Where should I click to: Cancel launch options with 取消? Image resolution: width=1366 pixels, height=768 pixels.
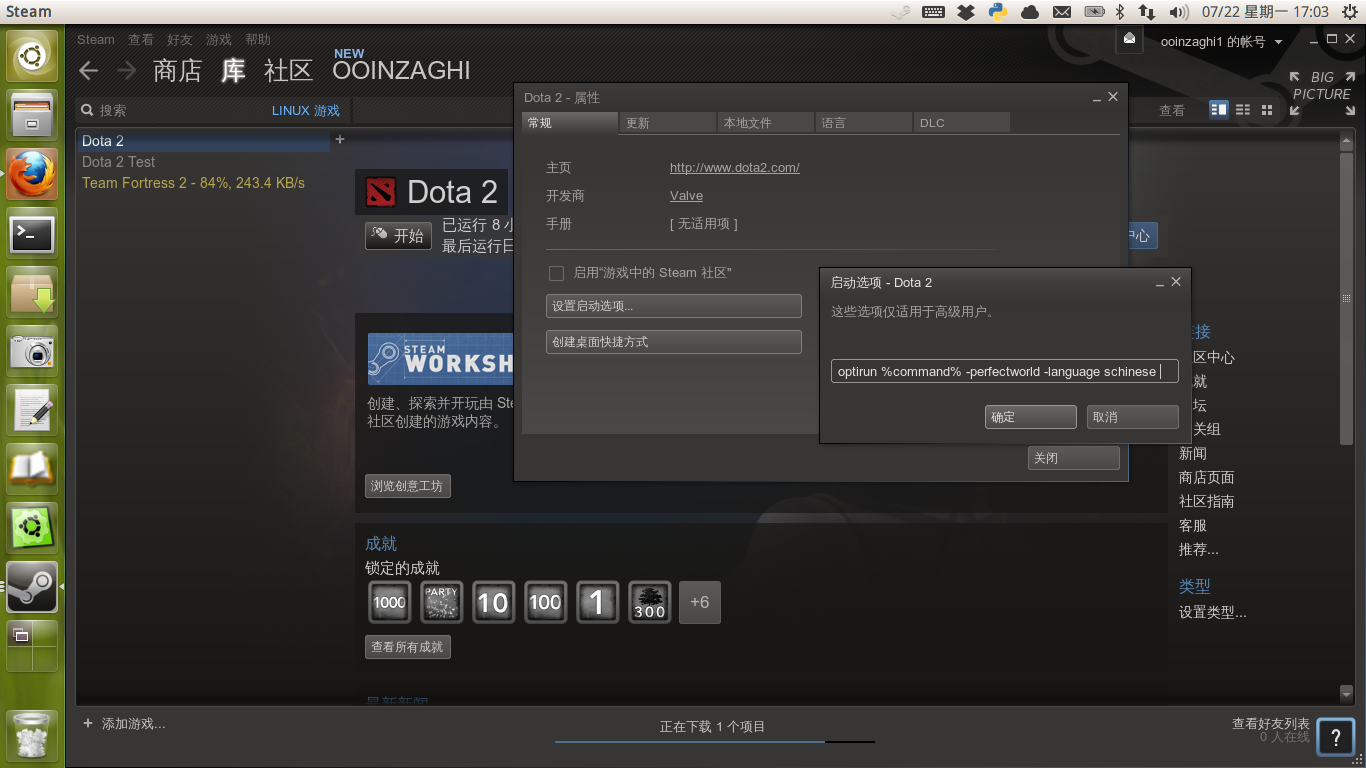pos(1133,417)
